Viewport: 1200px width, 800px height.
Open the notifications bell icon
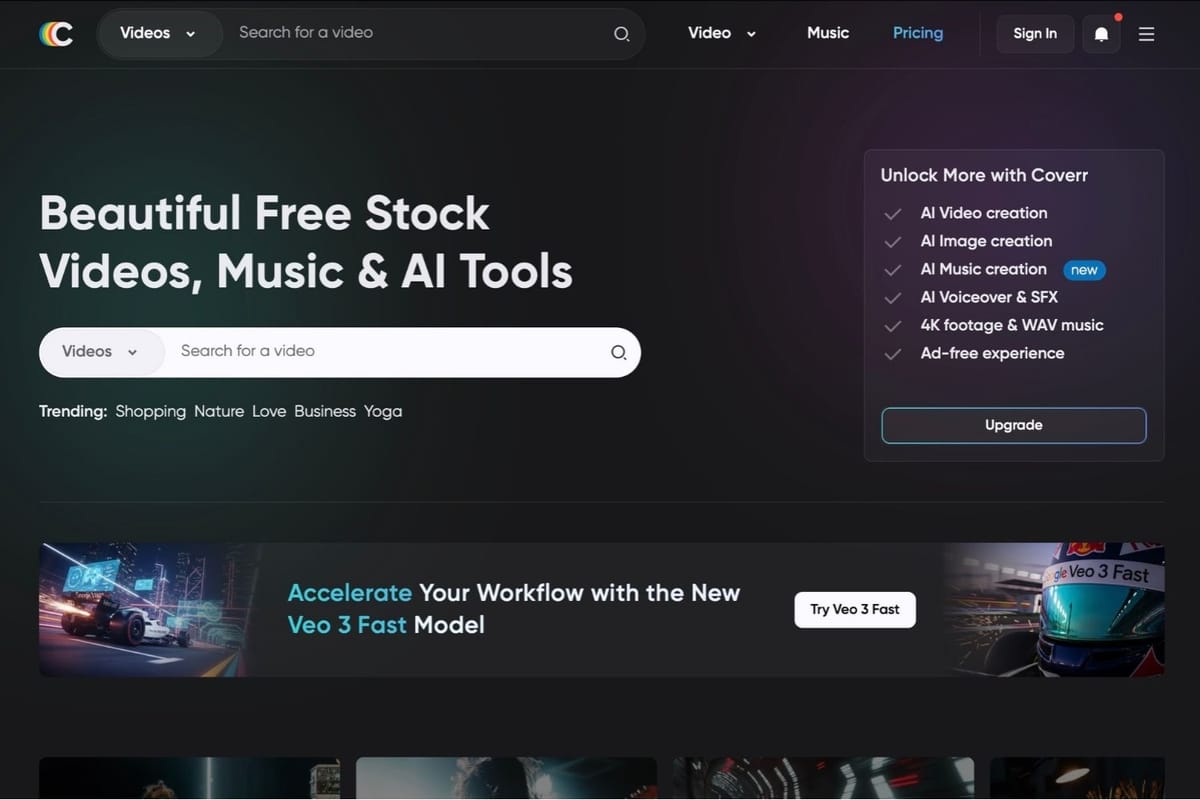1101,34
